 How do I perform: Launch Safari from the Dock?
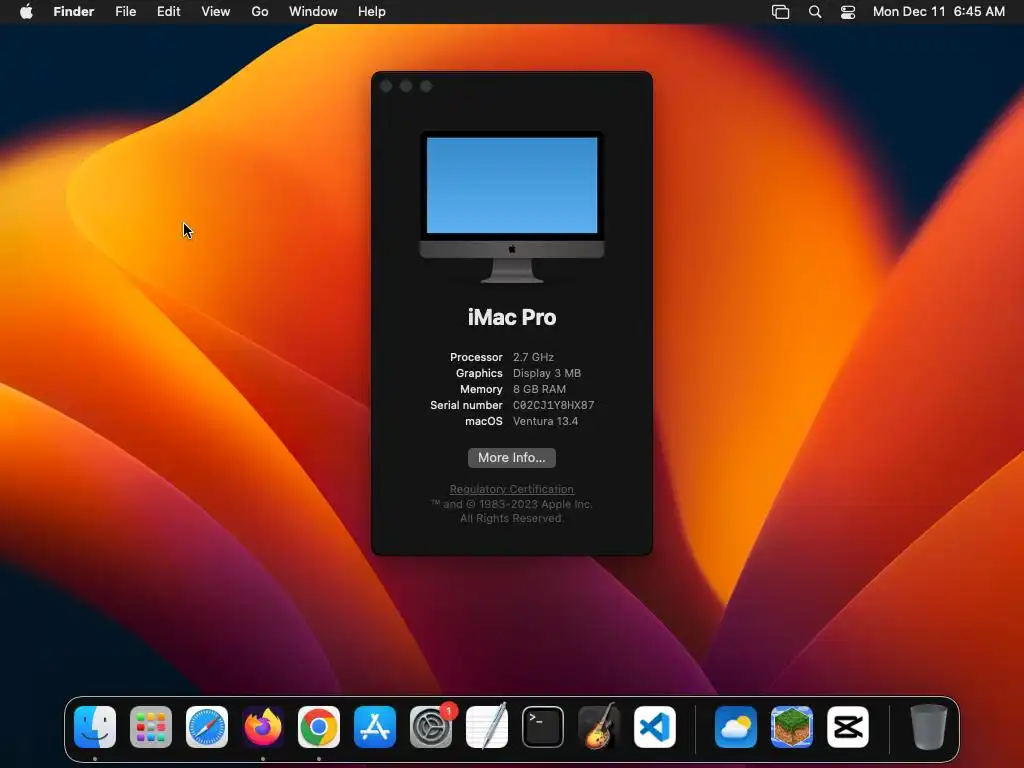[207, 726]
